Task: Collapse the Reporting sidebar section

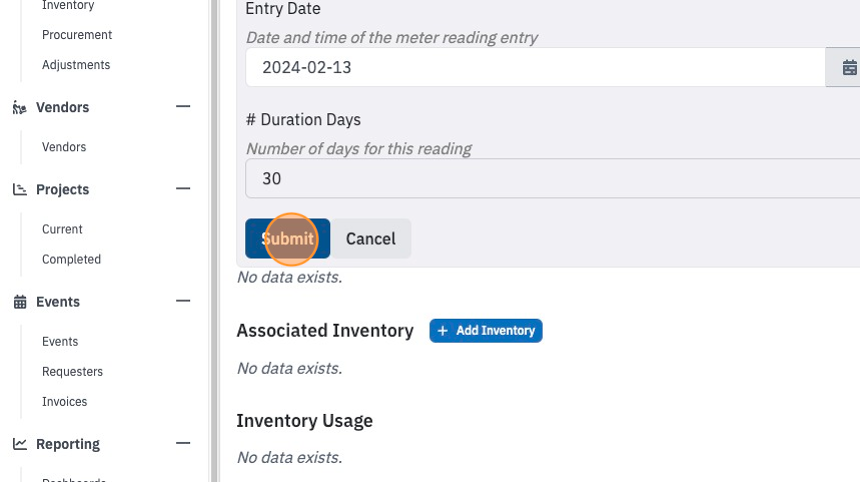Action: pos(183,443)
